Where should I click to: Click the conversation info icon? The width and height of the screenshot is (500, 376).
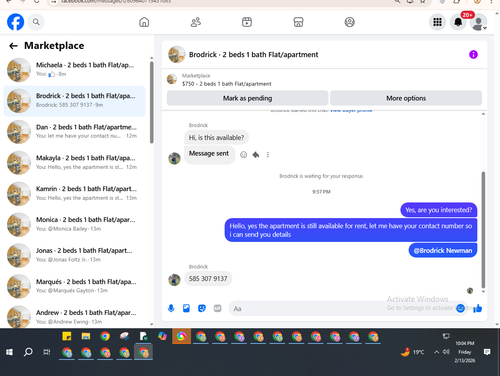click(x=473, y=54)
